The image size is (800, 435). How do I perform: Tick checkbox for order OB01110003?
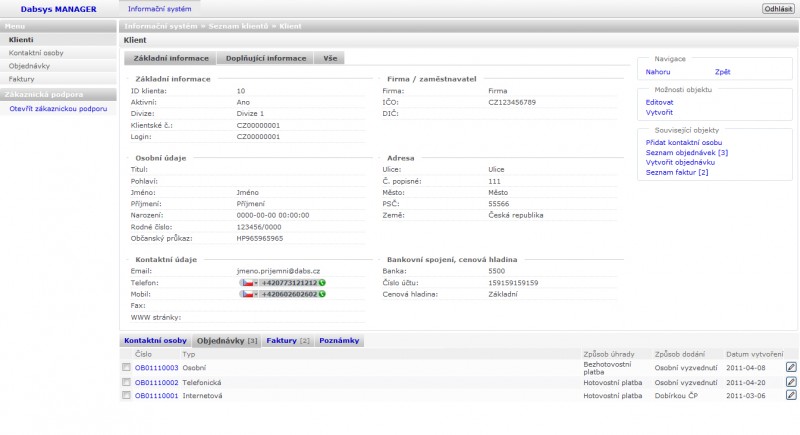click(x=126, y=368)
